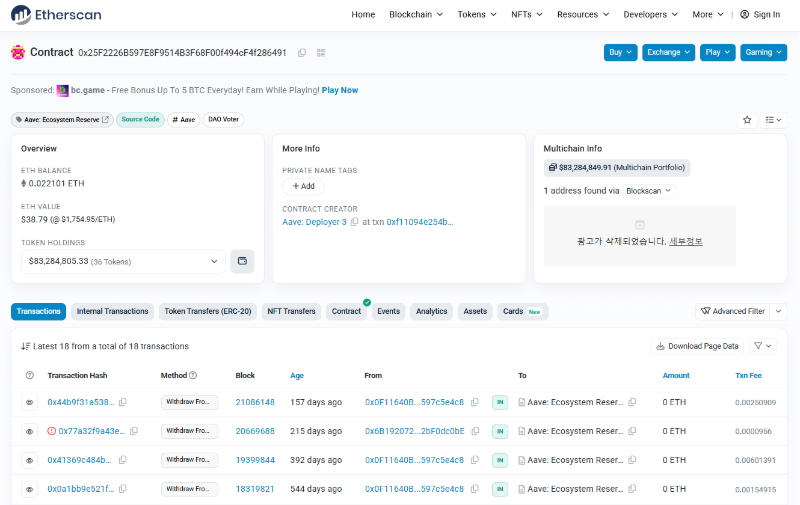Click the help icon in the table header
Image resolution: width=800 pixels, height=505 pixels.
tap(30, 375)
